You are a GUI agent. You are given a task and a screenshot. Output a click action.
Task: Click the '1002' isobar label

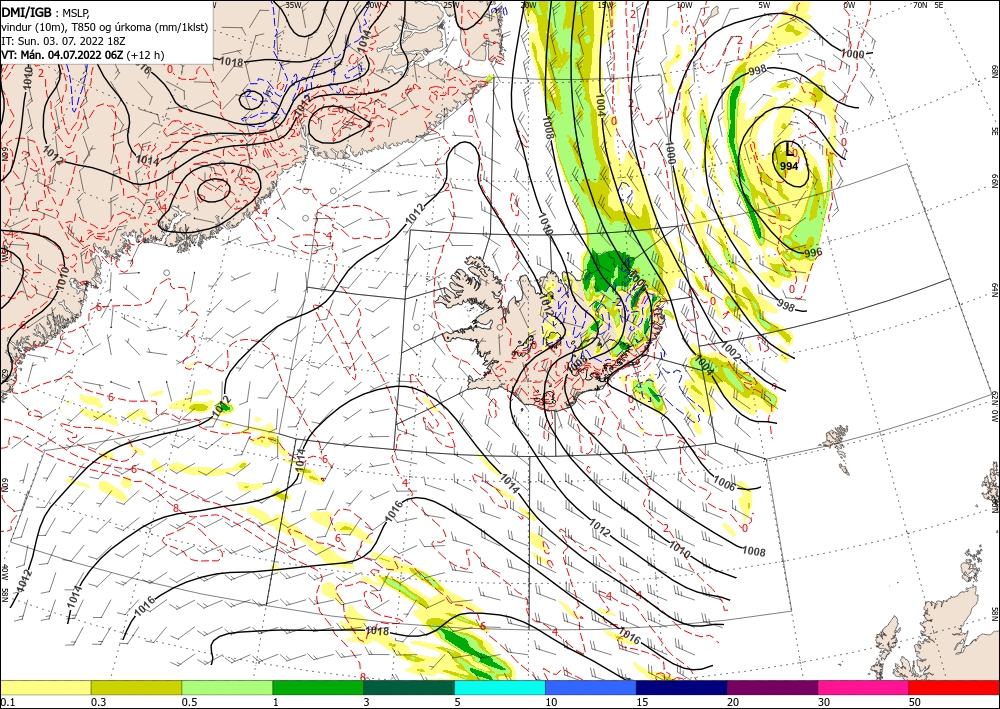click(732, 349)
